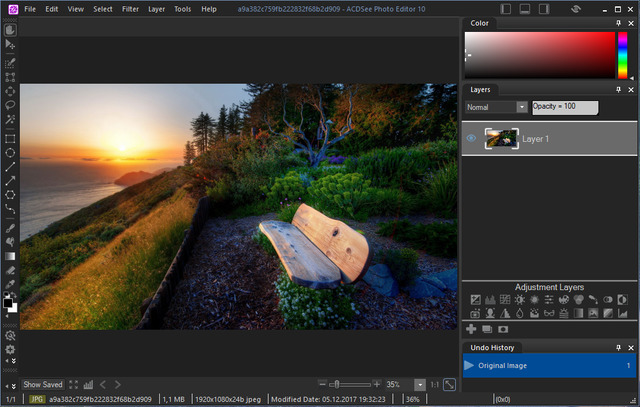Open the Tools menu

click(x=182, y=9)
